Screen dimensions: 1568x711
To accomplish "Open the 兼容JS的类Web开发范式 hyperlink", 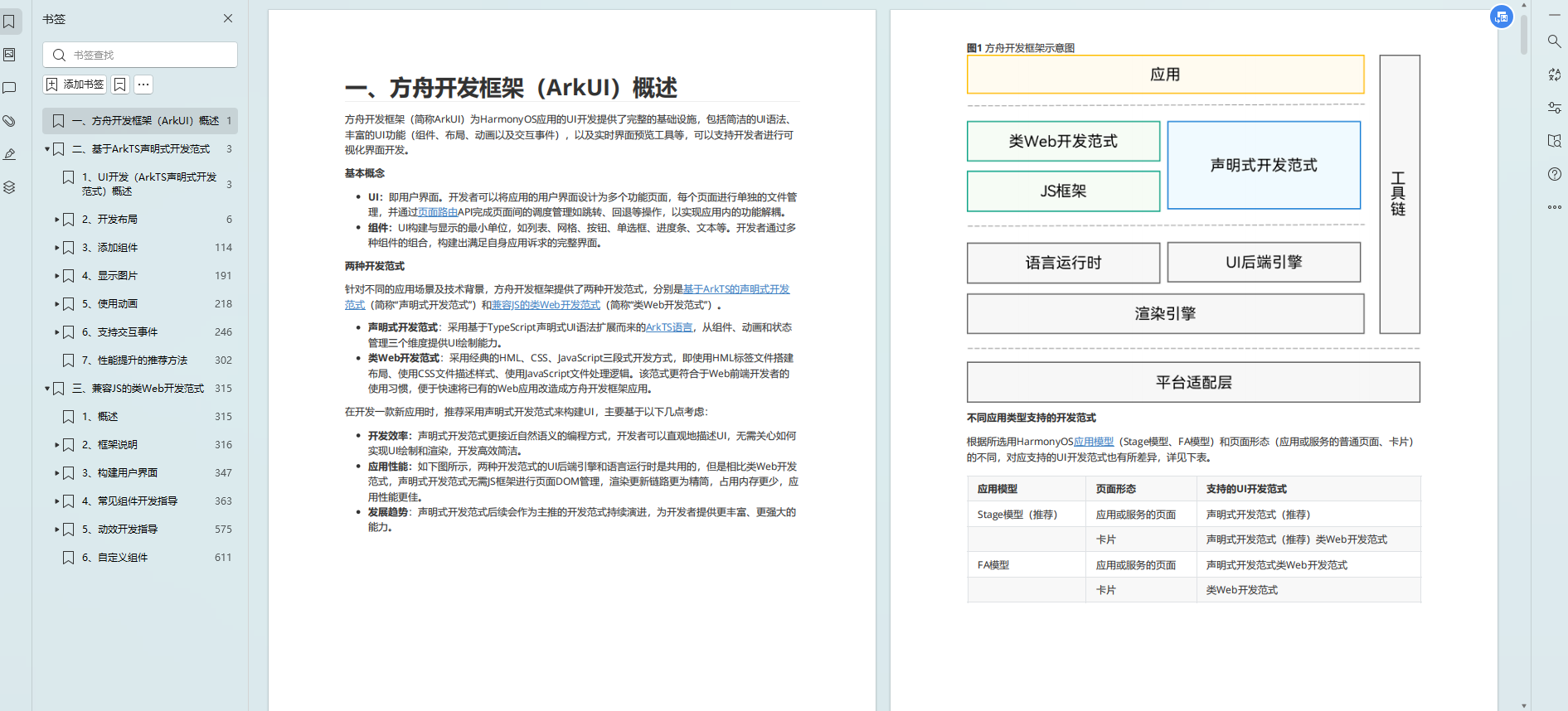I will click(546, 305).
